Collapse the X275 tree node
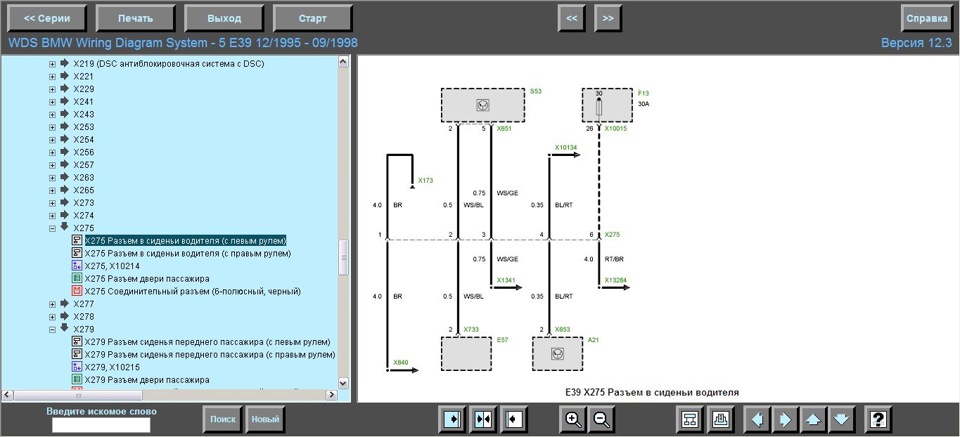The height and width of the screenshot is (437, 960). (x=52, y=228)
